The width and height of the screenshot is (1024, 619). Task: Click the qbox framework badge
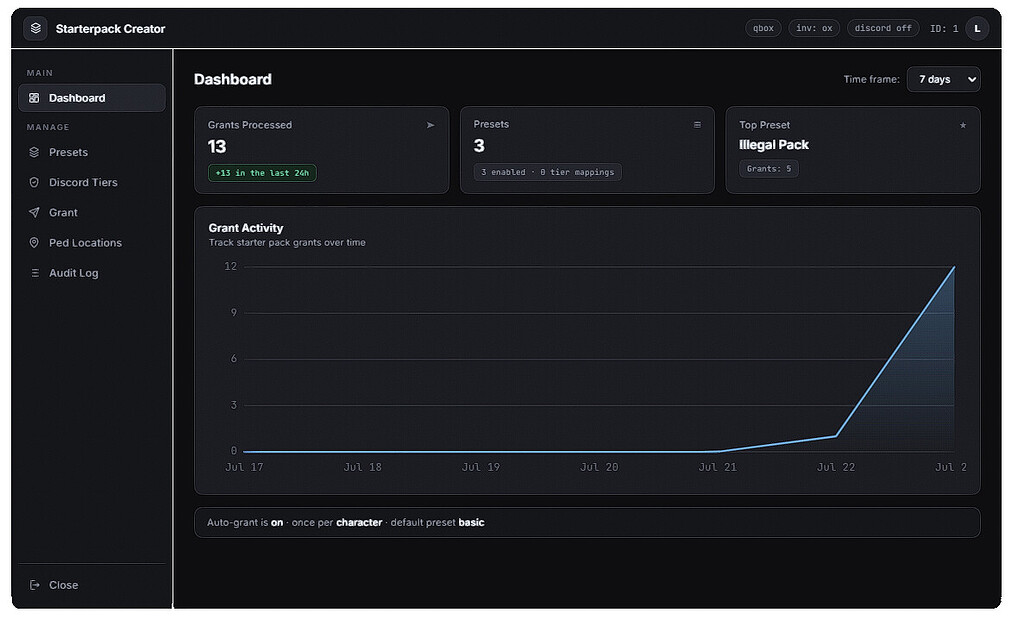pos(763,28)
